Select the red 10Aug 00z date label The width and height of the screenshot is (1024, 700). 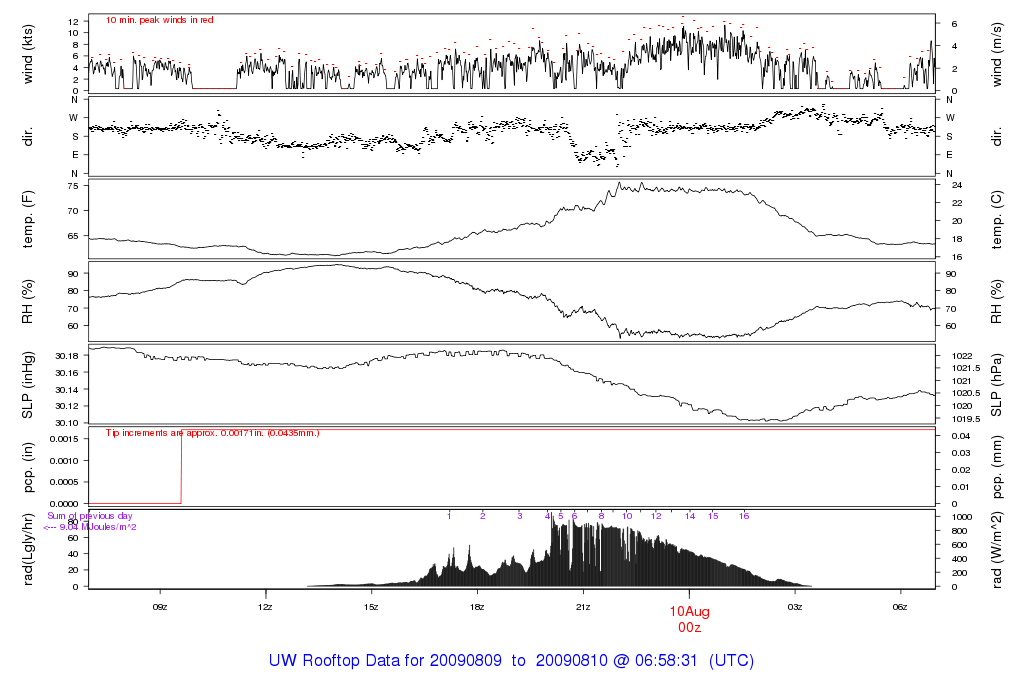pos(689,619)
